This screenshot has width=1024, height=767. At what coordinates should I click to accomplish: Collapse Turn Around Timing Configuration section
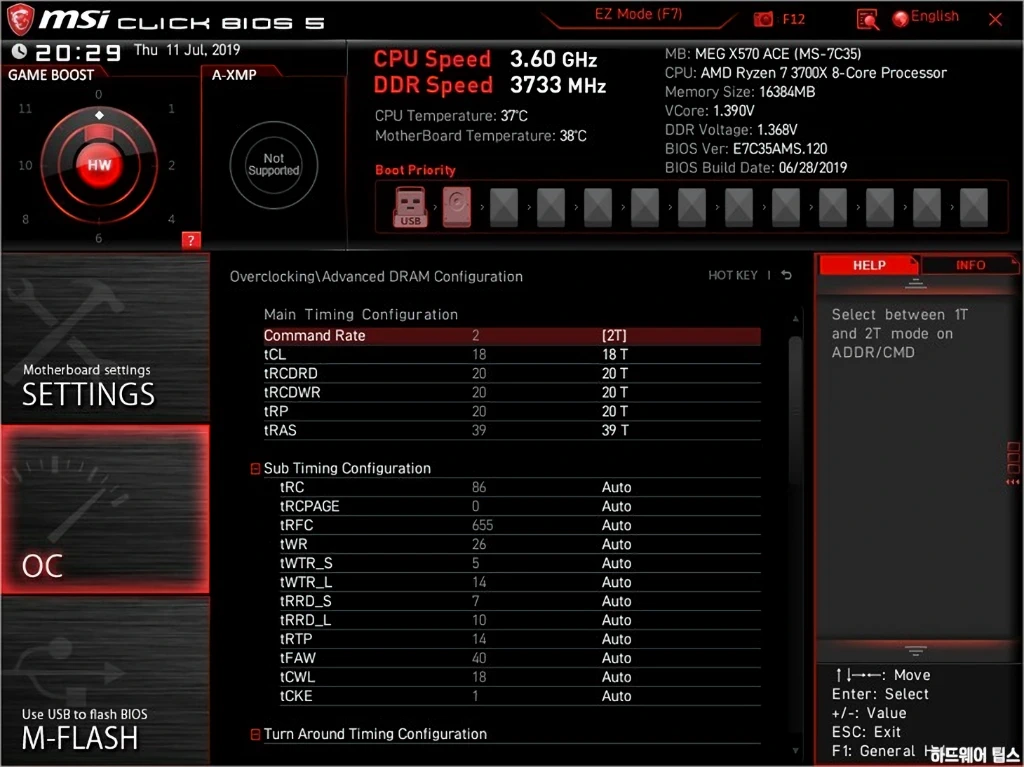tap(255, 734)
